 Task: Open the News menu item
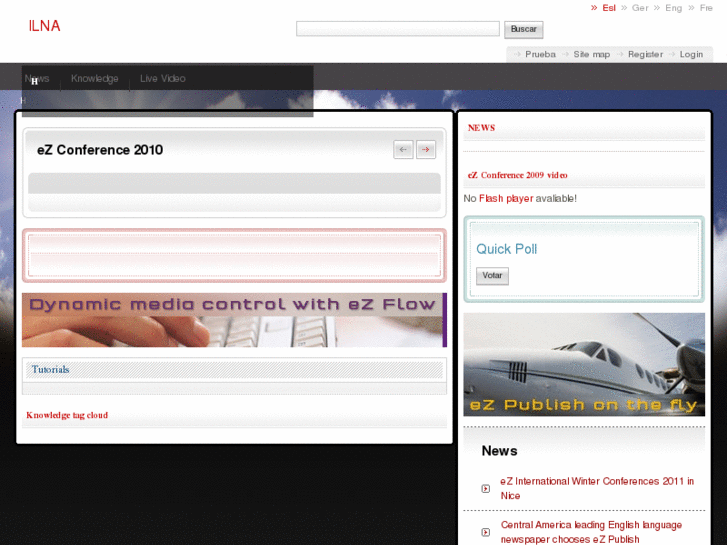click(37, 78)
